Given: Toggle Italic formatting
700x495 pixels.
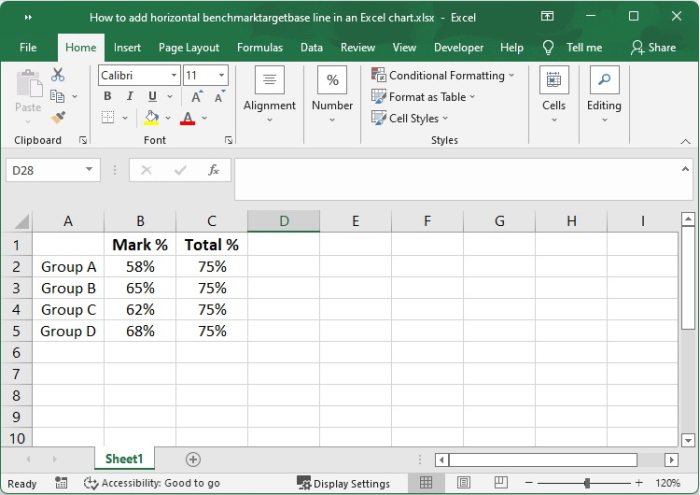Looking at the screenshot, I should pyautogui.click(x=130, y=97).
